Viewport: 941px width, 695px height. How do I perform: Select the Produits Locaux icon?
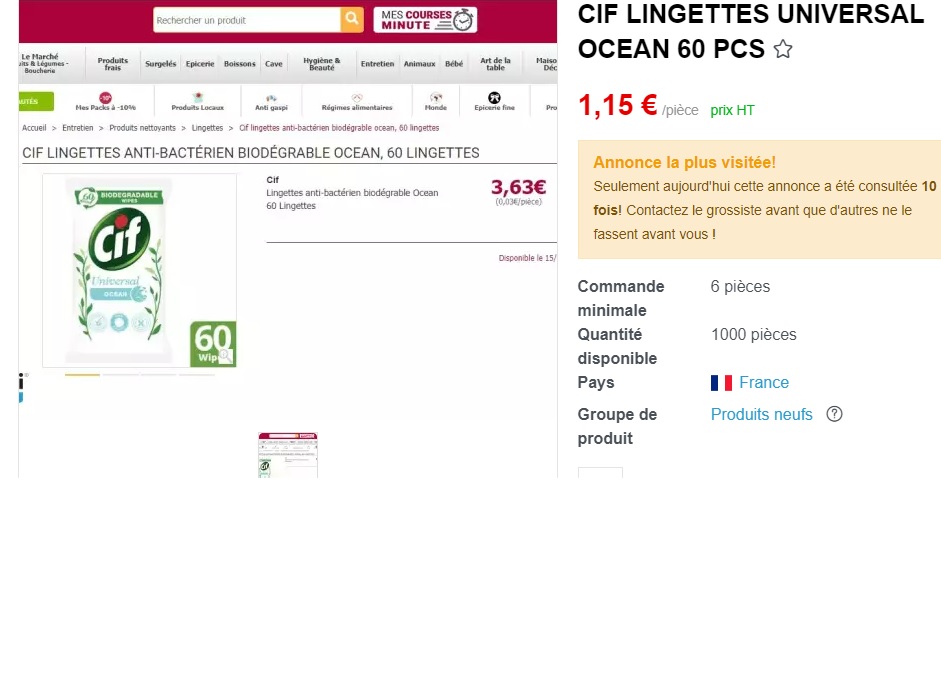point(197,97)
